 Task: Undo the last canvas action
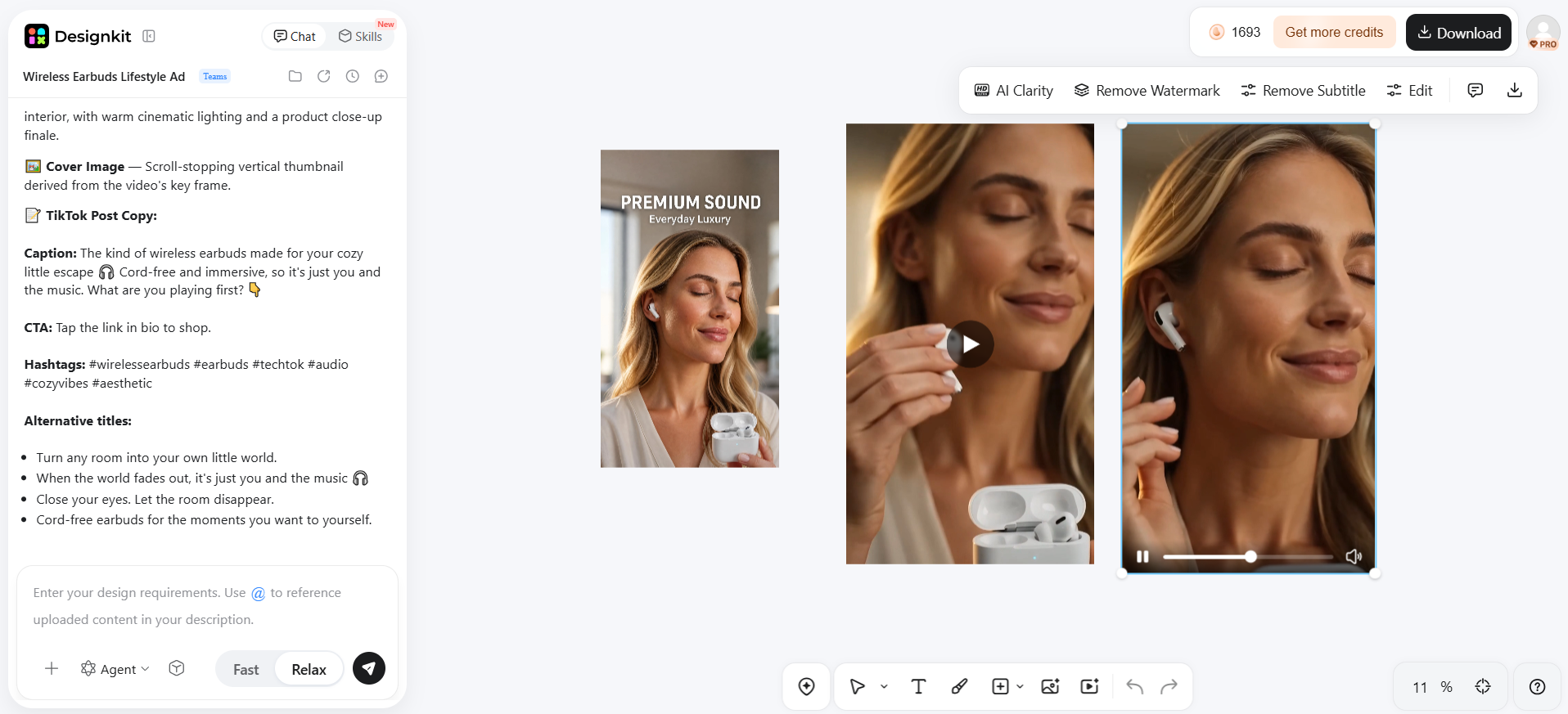[x=1134, y=686]
